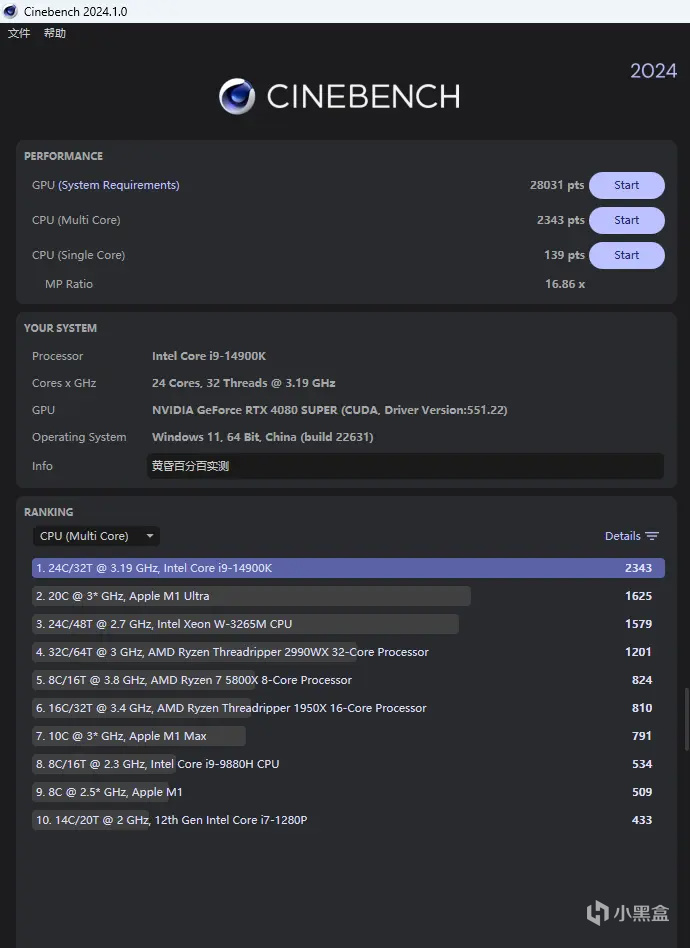
Task: Open the 文件 menu
Action: tap(19, 33)
